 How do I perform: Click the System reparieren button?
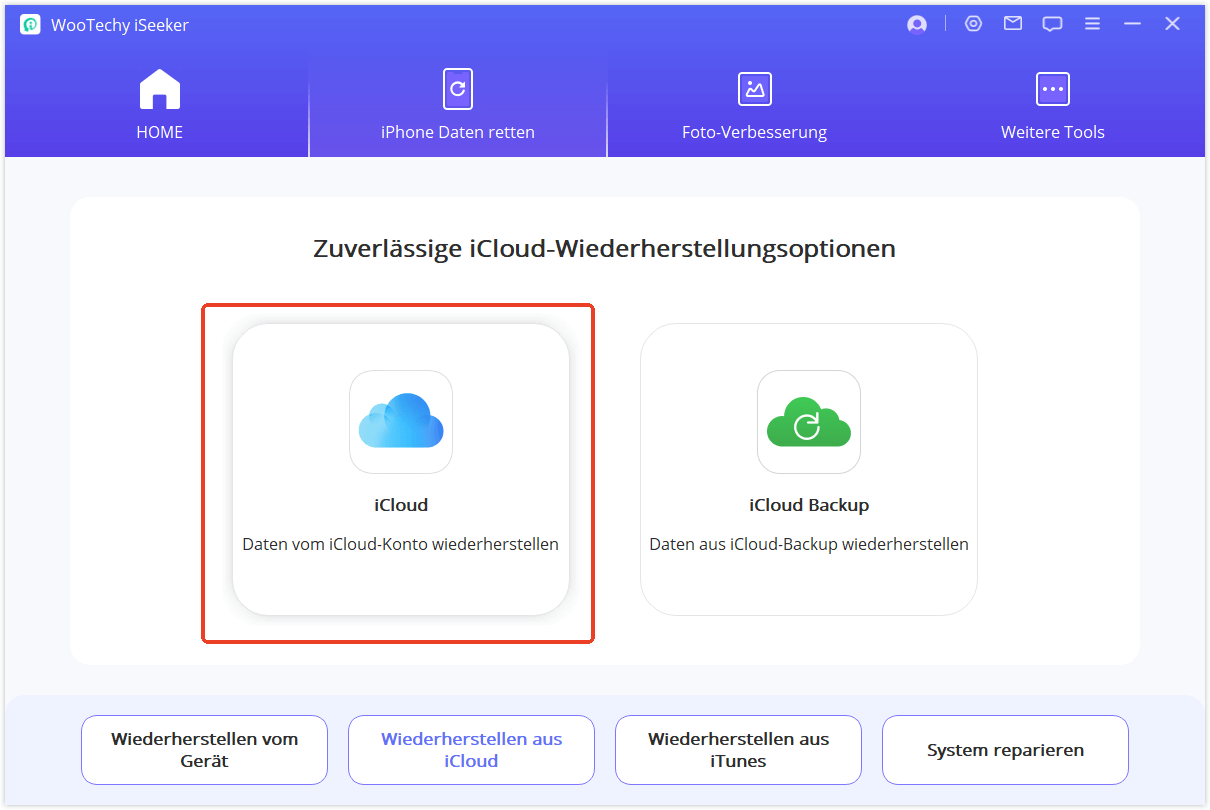(x=1005, y=749)
